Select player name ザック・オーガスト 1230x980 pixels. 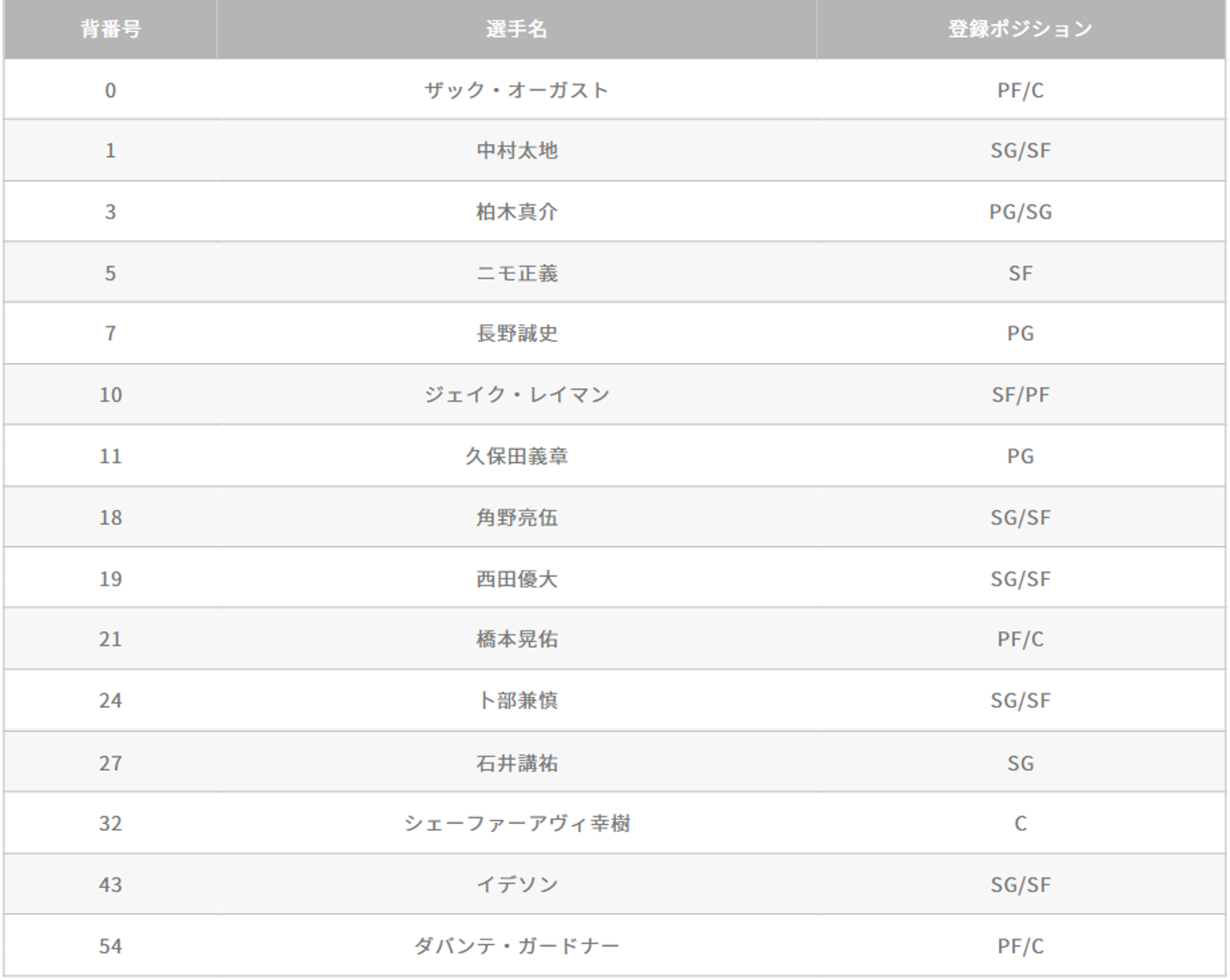coord(516,90)
